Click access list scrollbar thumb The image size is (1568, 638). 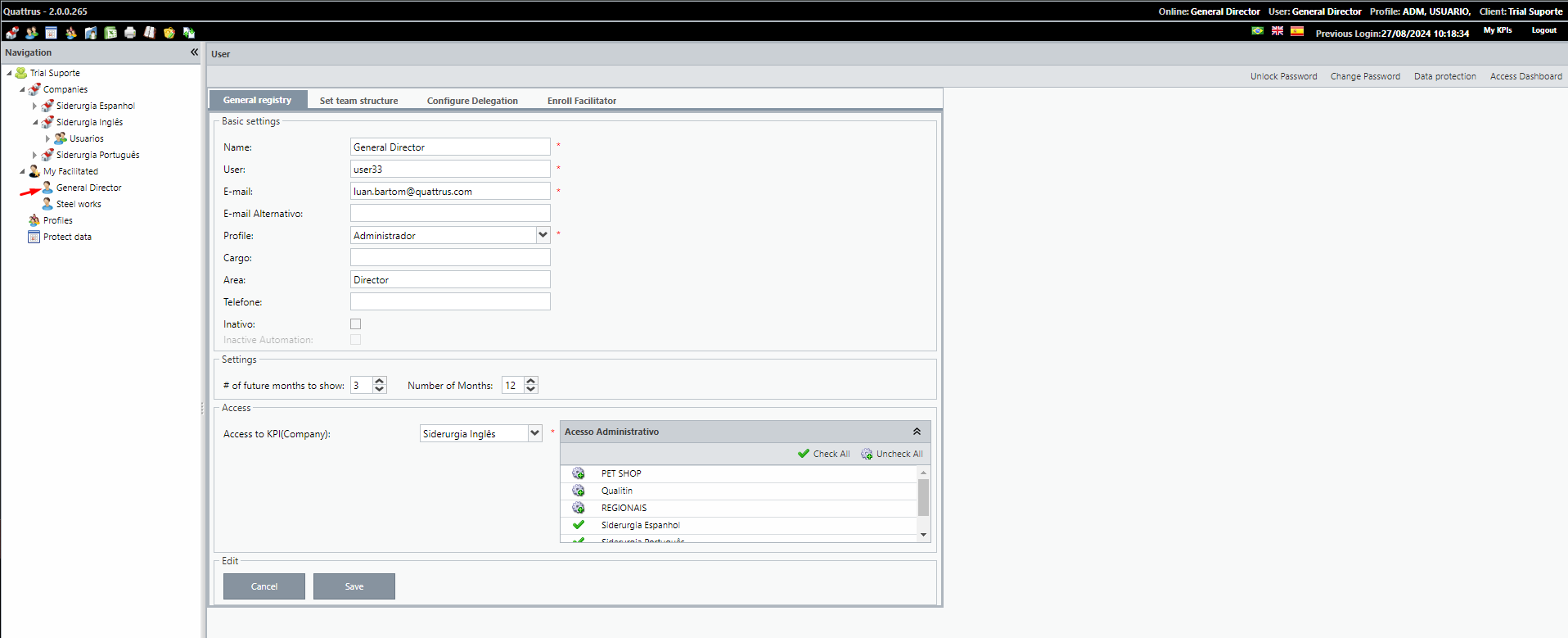pyautogui.click(x=923, y=497)
